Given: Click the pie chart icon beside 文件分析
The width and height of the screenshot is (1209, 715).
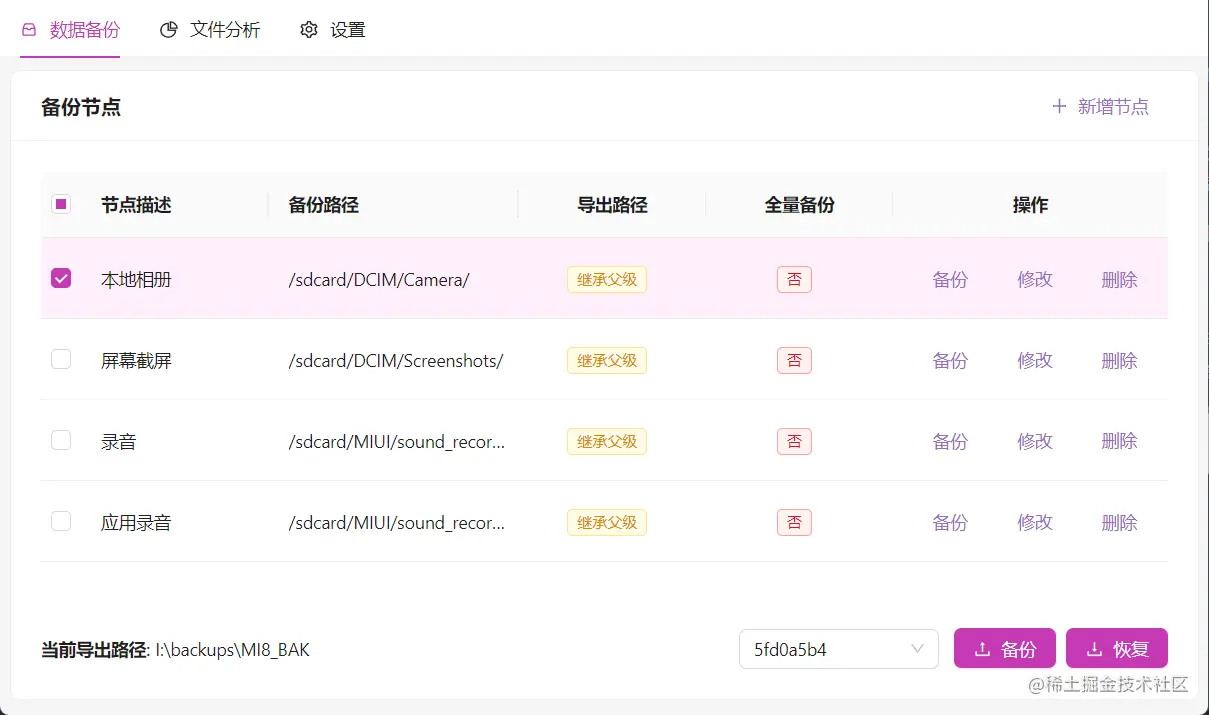Looking at the screenshot, I should point(169,30).
